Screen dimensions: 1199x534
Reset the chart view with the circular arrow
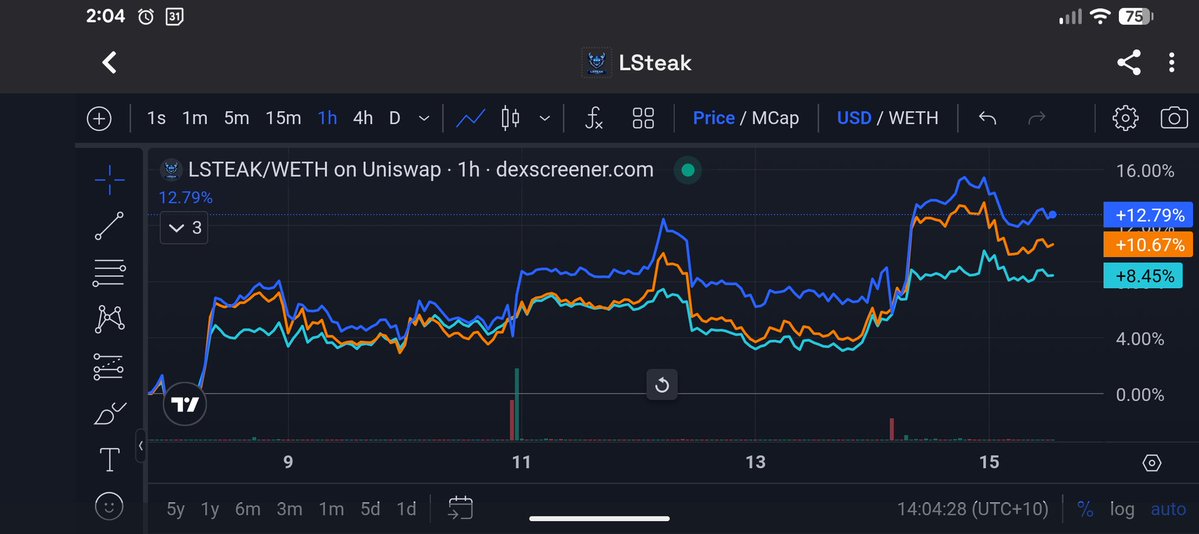(662, 385)
